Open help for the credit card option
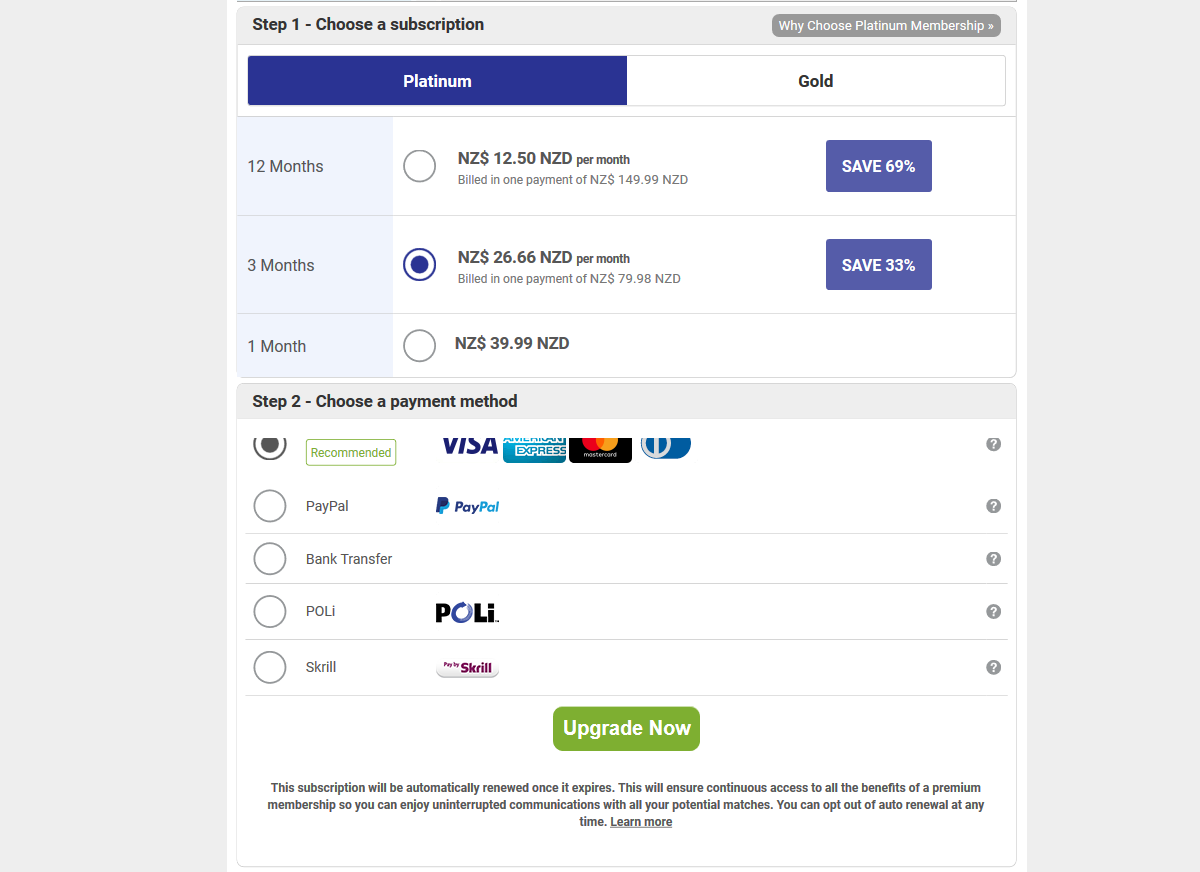Image resolution: width=1200 pixels, height=872 pixels. click(993, 444)
